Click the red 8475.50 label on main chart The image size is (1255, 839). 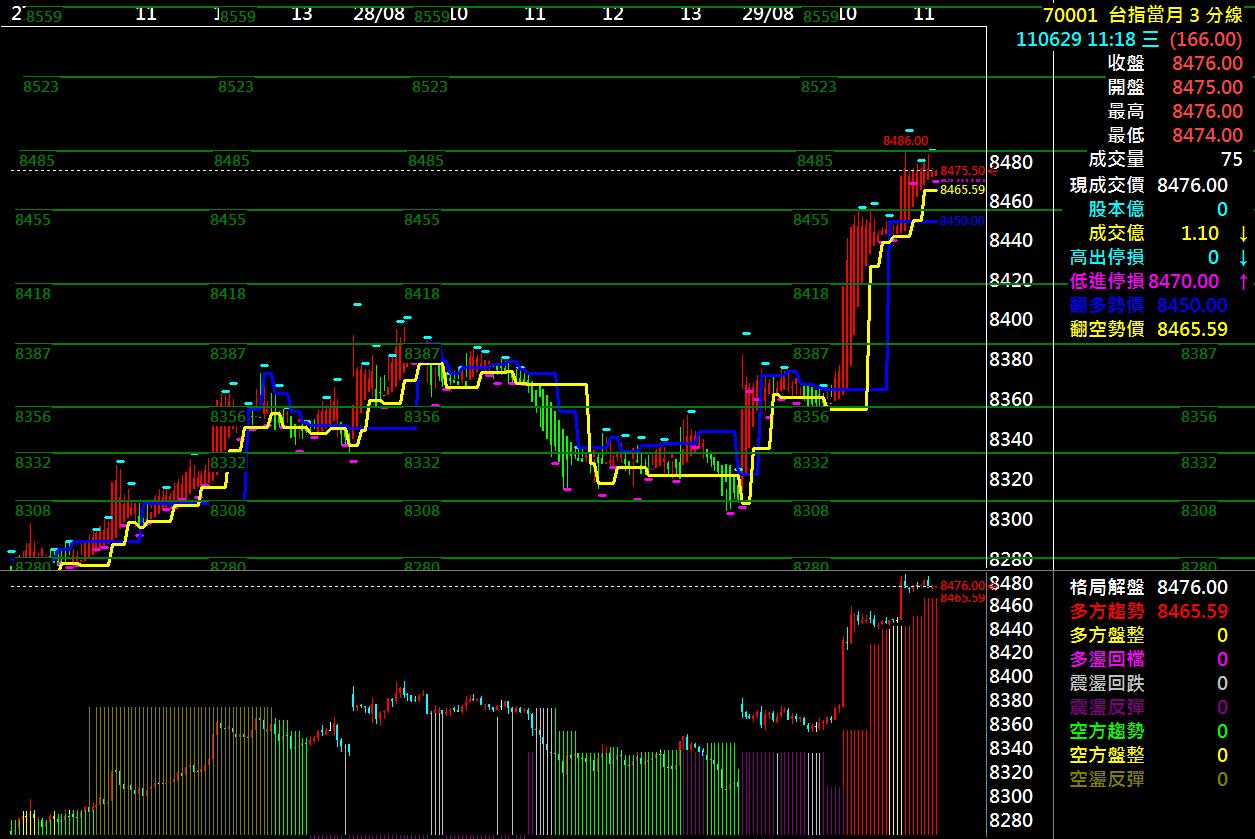(x=961, y=171)
